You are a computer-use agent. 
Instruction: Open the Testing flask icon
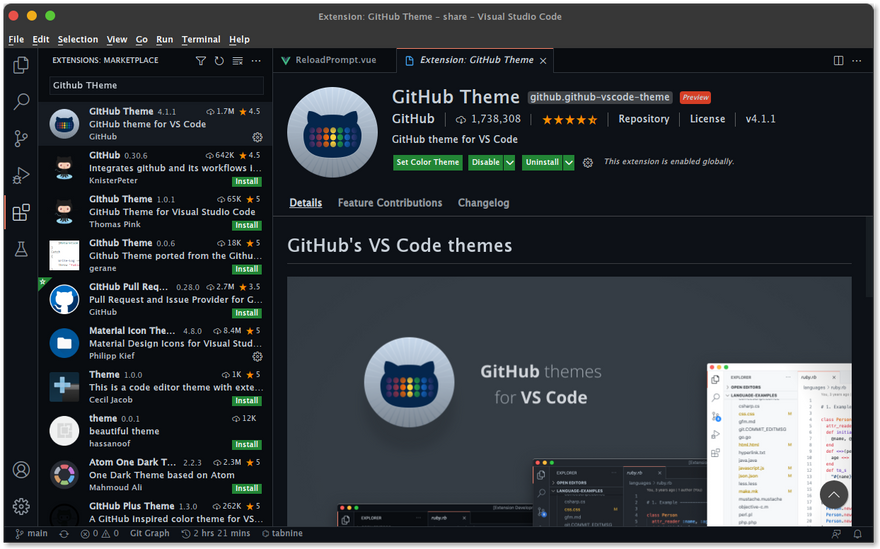[x=21, y=249]
